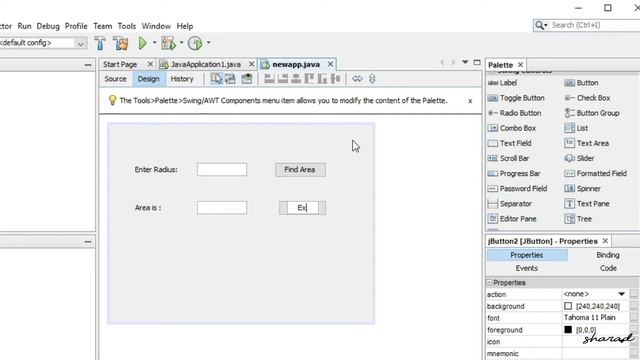Click the Build Project hammer icon

100,43
